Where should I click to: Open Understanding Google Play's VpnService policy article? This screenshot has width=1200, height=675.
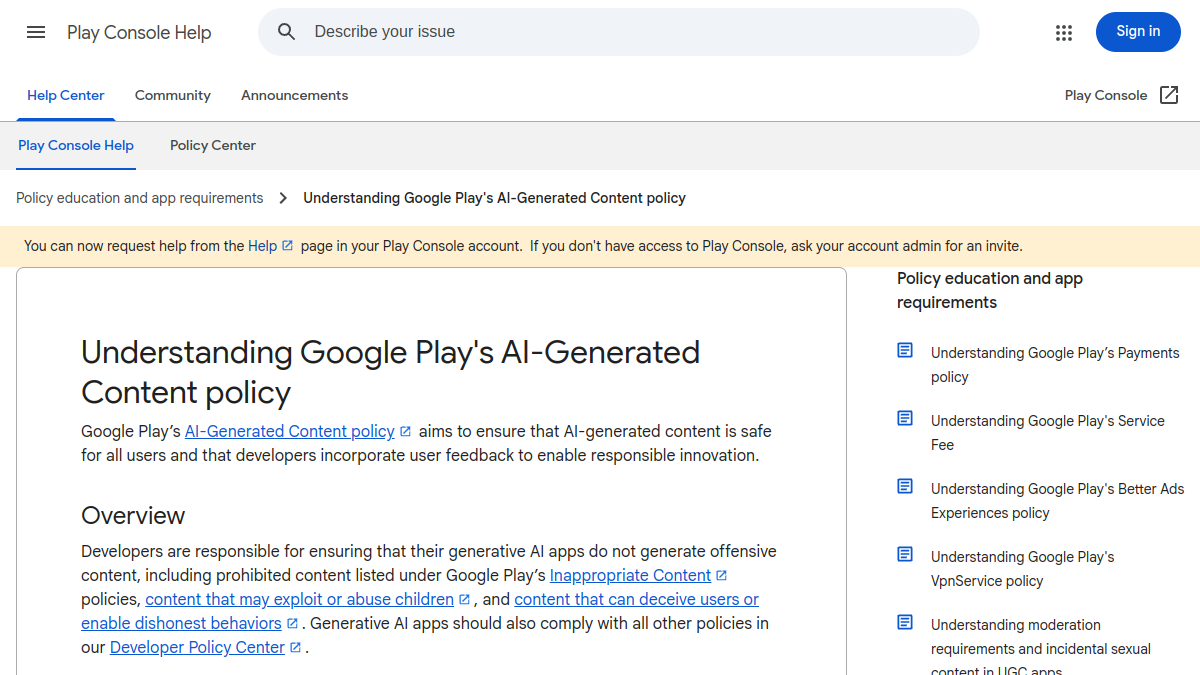point(1023,569)
